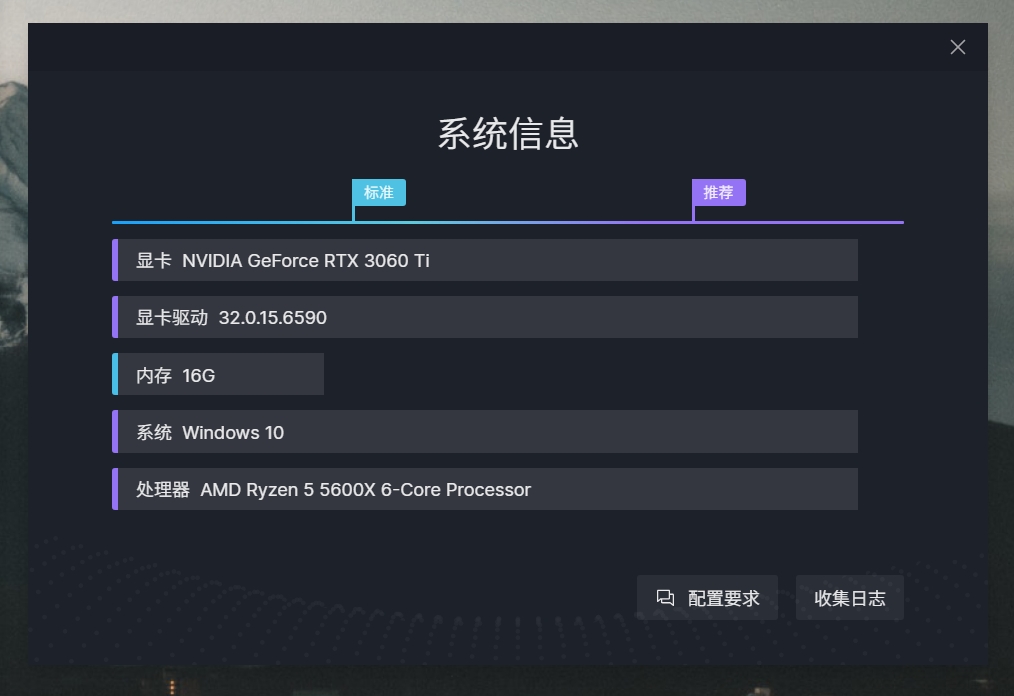
Task: Click the driver version 32.0.15.6590
Action: [x=273, y=318]
